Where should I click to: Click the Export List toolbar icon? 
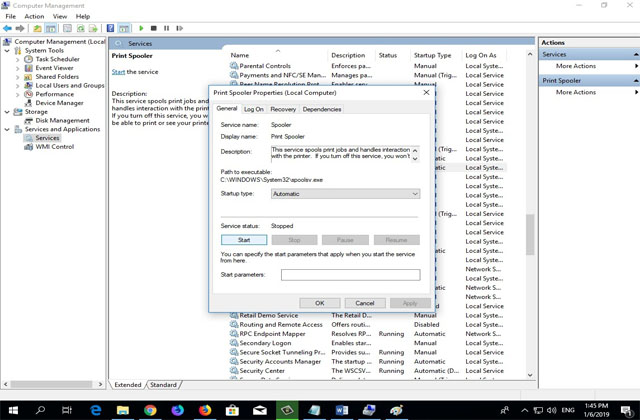[x=93, y=28]
